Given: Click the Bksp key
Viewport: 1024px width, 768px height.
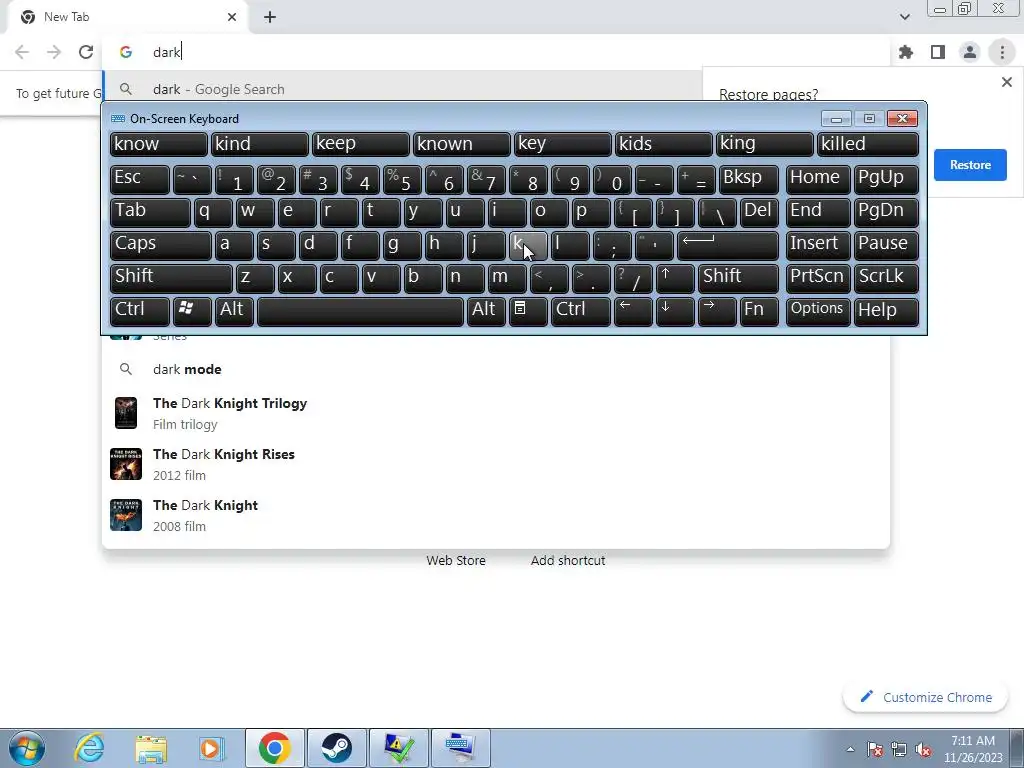Looking at the screenshot, I should [x=748, y=179].
